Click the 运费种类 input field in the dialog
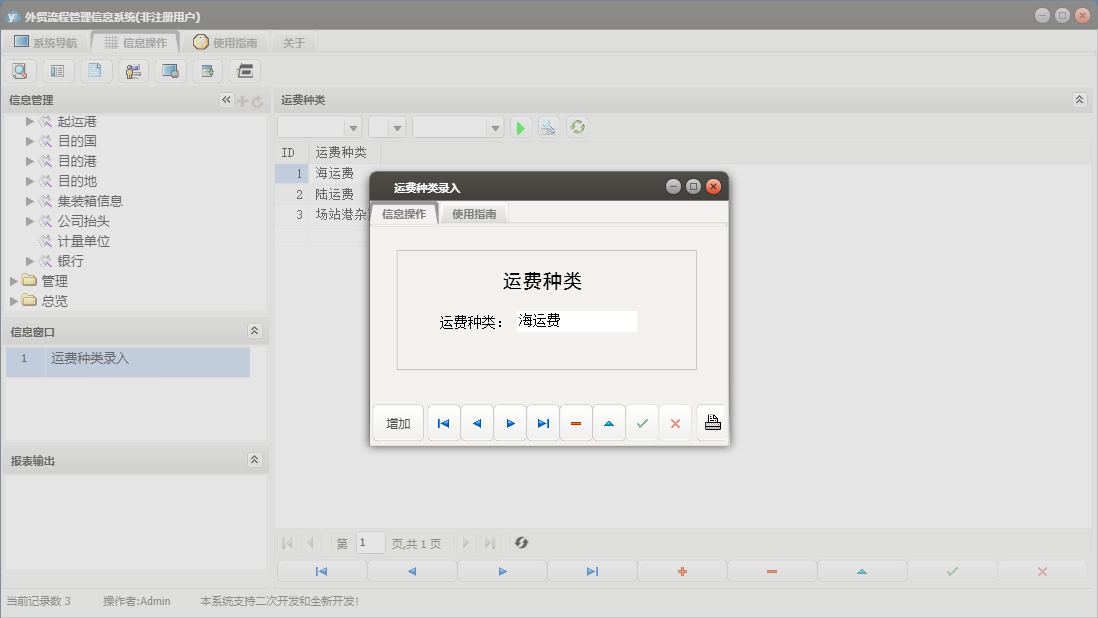The width and height of the screenshot is (1098, 618). tap(575, 321)
